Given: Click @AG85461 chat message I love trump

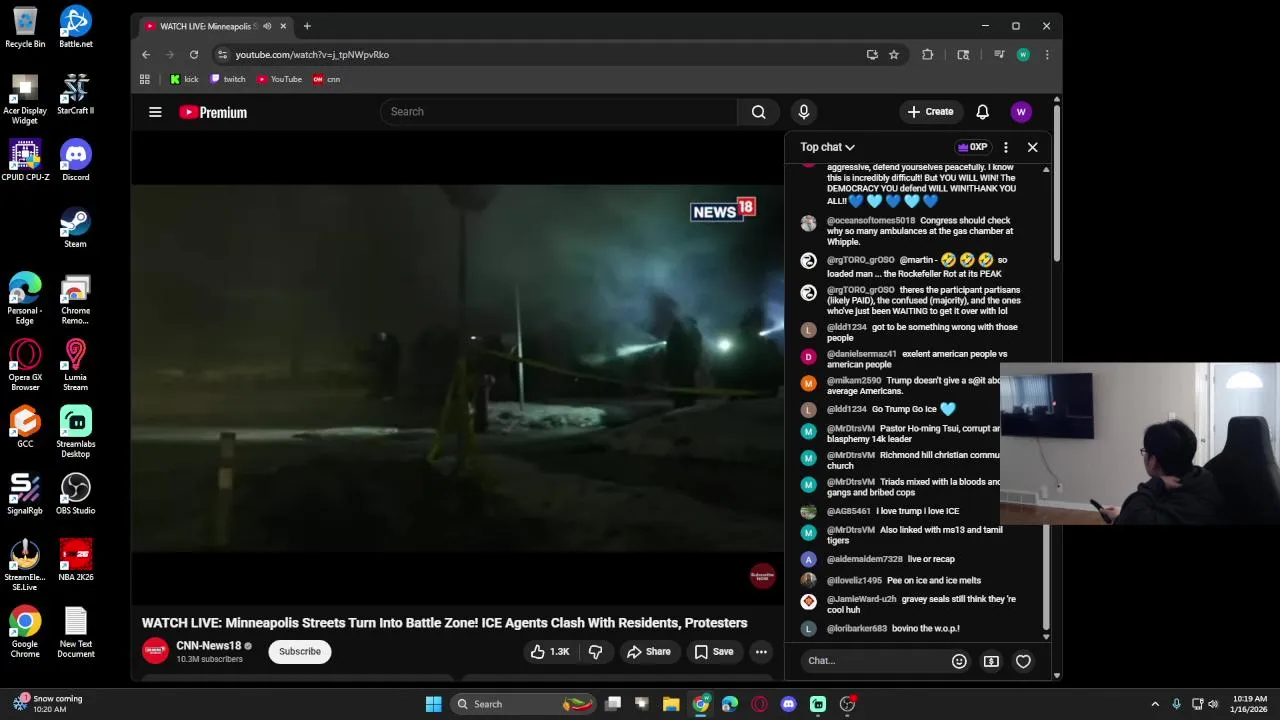Looking at the screenshot, I should (918, 511).
